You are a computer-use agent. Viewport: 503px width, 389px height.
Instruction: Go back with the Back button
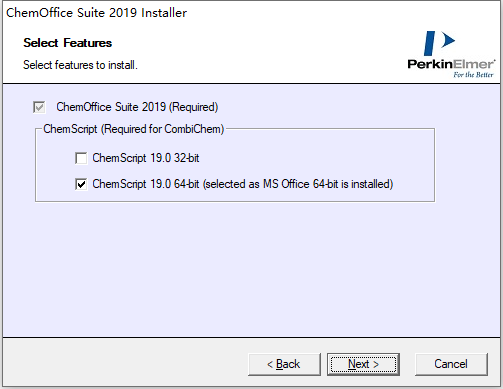284,364
